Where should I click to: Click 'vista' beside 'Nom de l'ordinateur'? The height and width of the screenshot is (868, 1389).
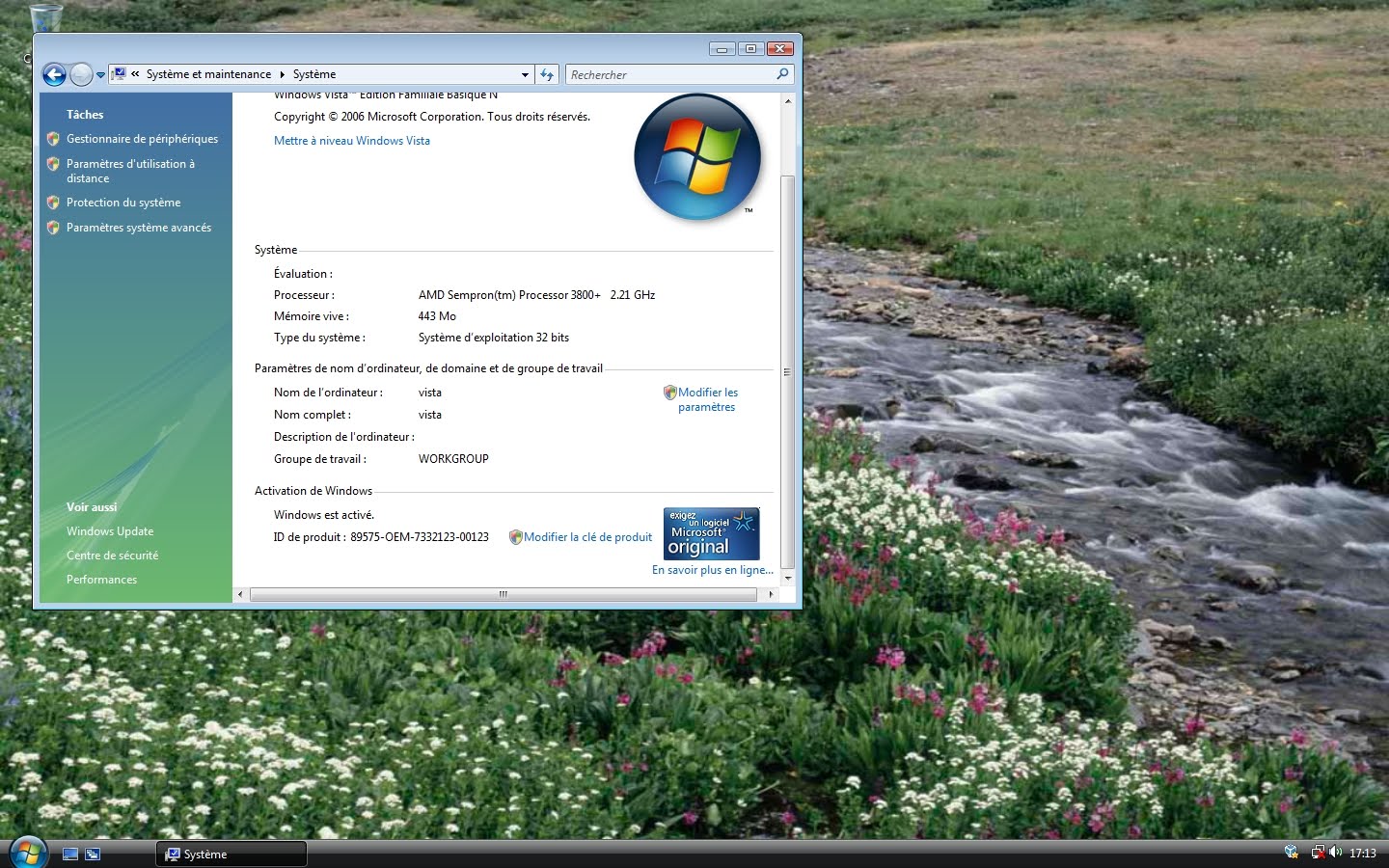point(430,393)
